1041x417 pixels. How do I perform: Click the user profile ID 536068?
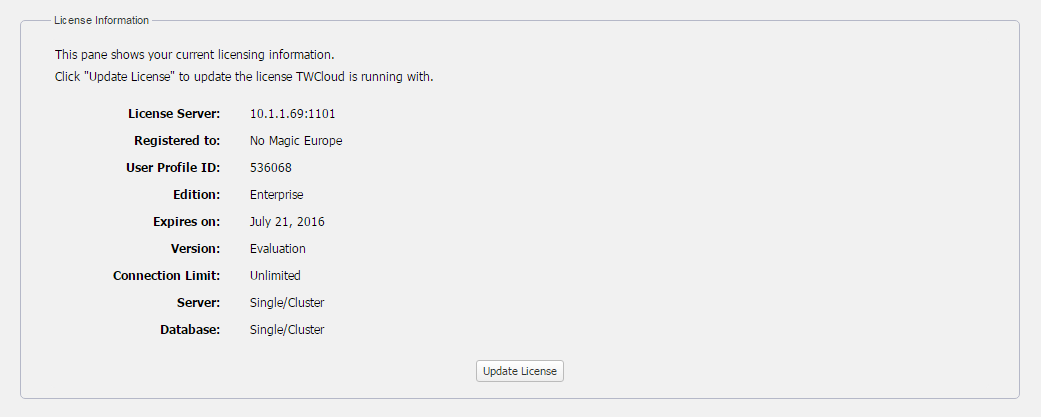[x=271, y=168]
